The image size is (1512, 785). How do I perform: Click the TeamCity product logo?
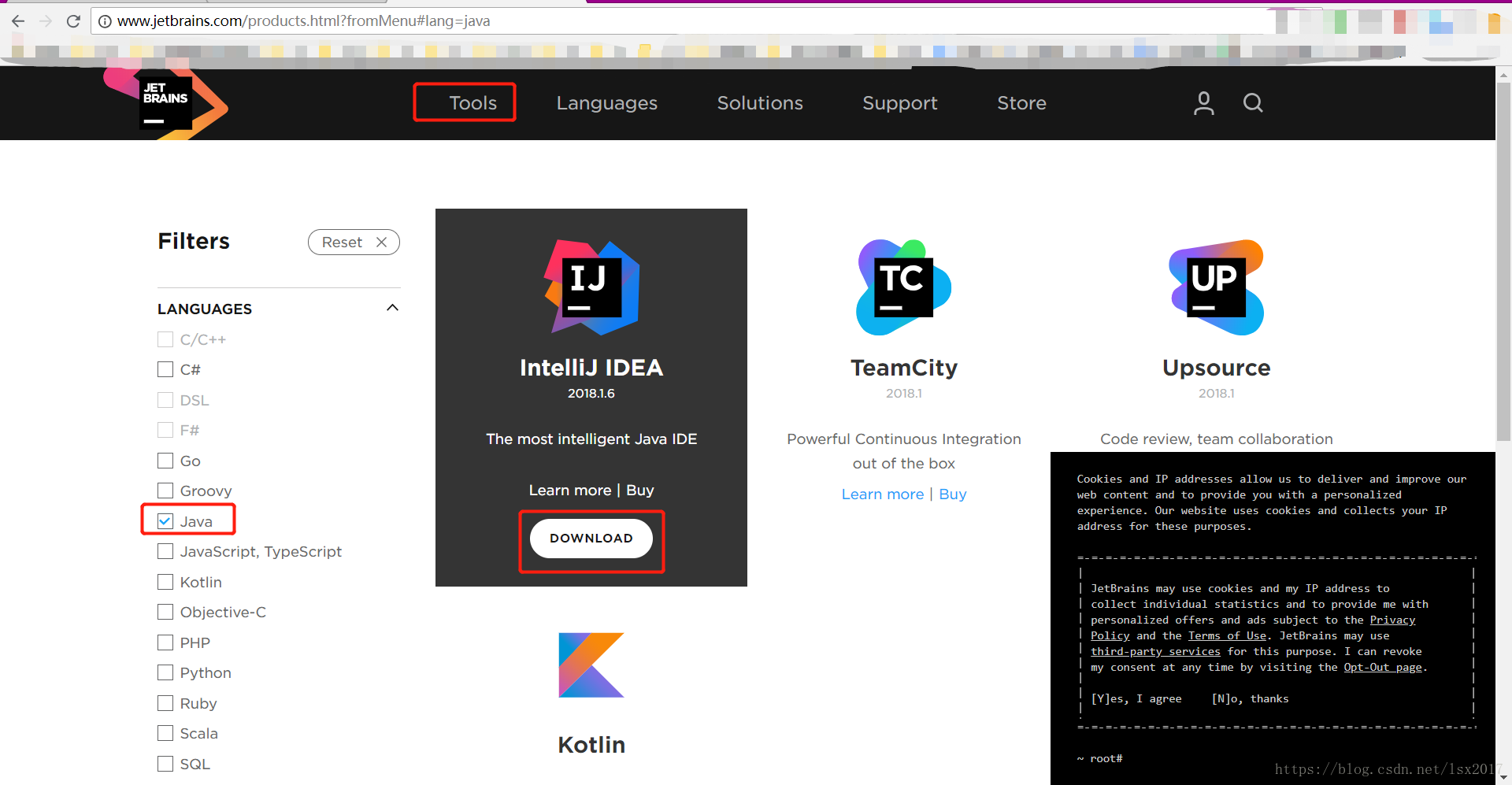(904, 287)
